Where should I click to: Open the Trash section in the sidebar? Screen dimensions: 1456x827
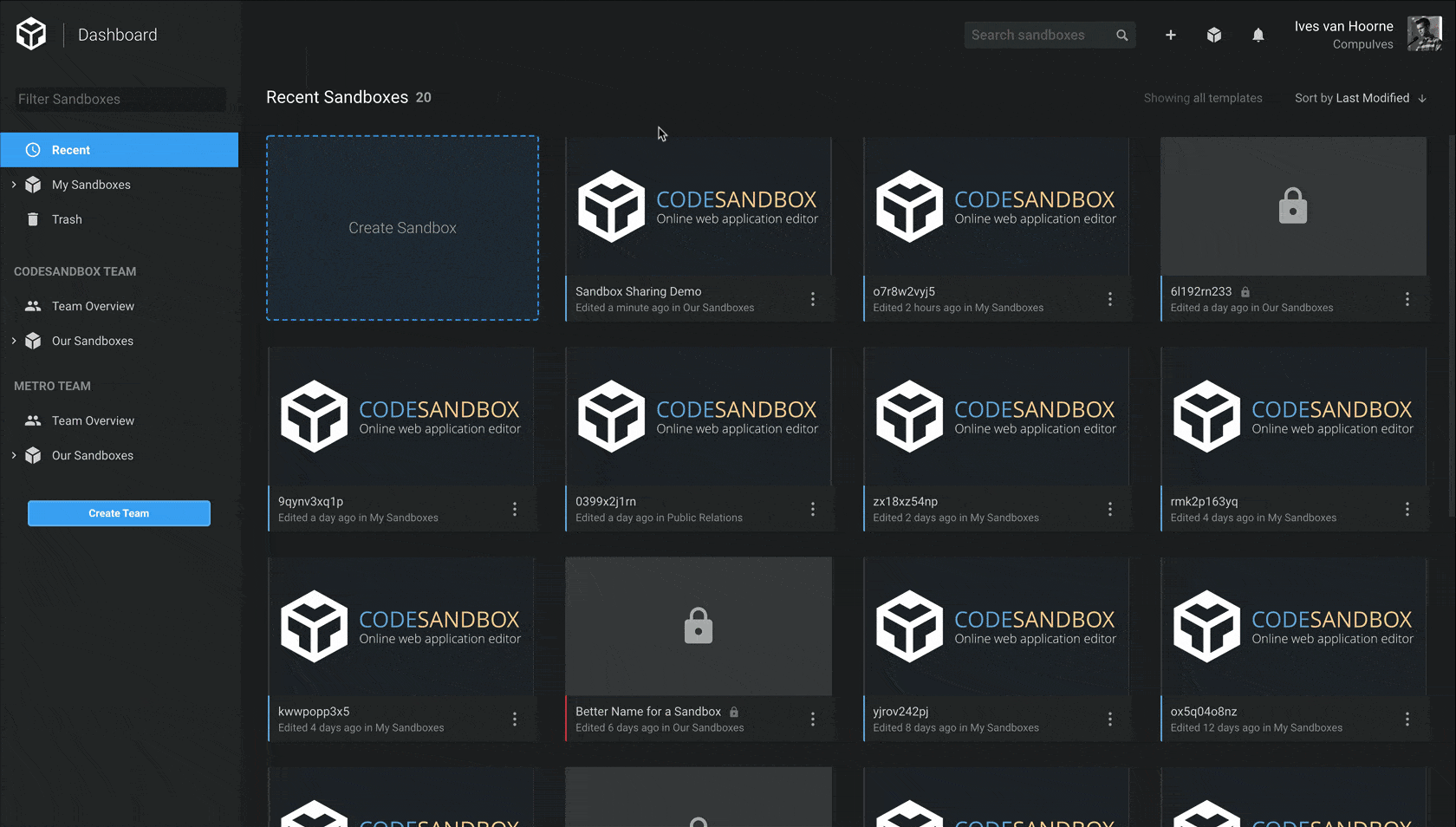point(68,219)
